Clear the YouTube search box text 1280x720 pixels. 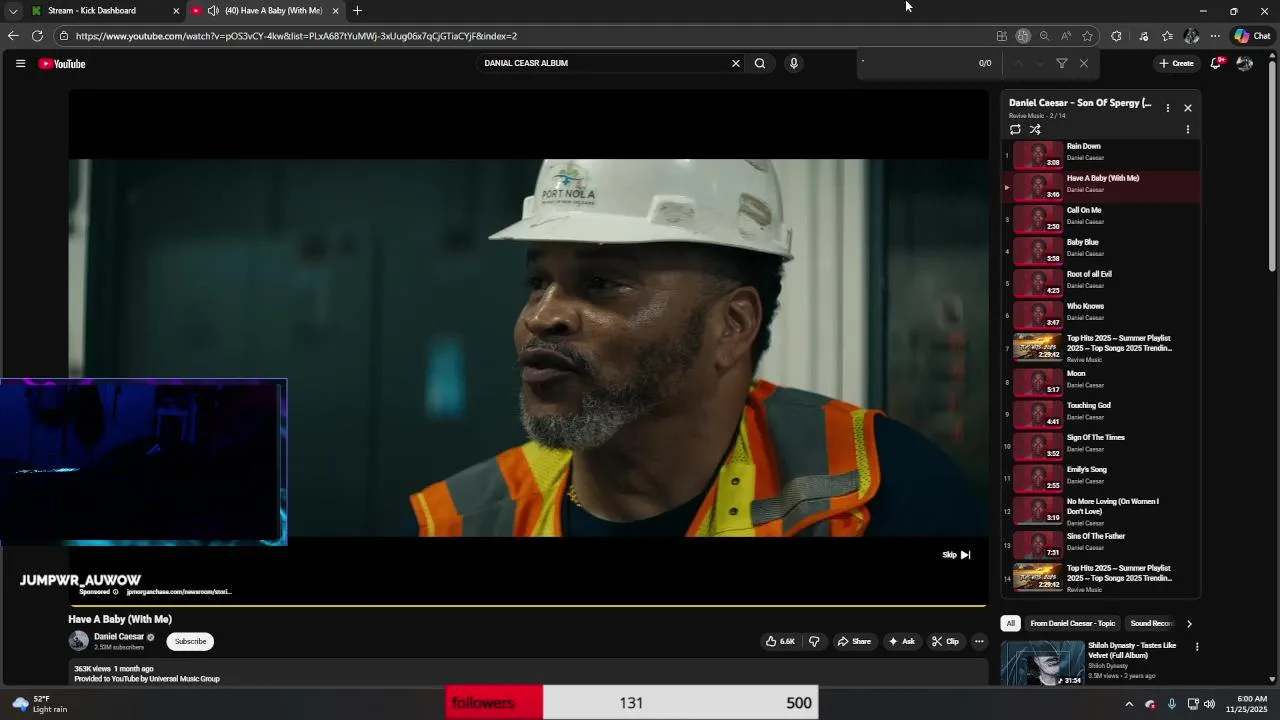pos(736,63)
